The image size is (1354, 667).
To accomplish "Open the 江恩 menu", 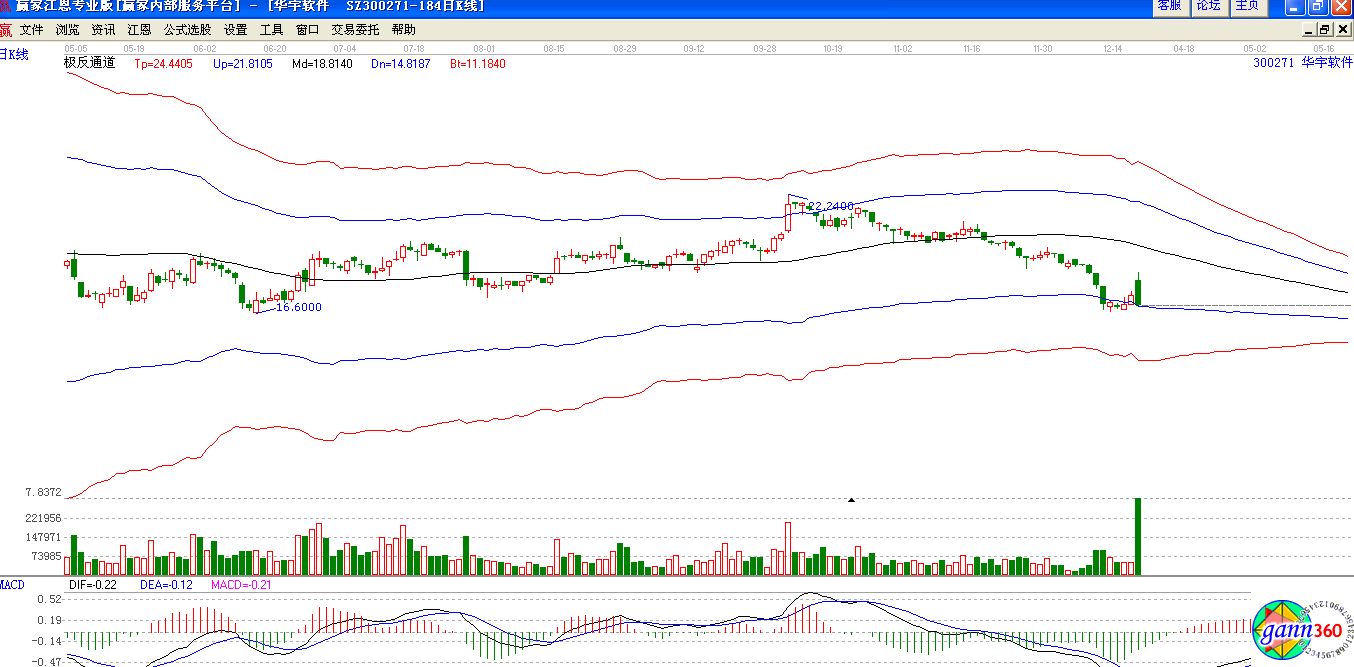I will 139,30.
